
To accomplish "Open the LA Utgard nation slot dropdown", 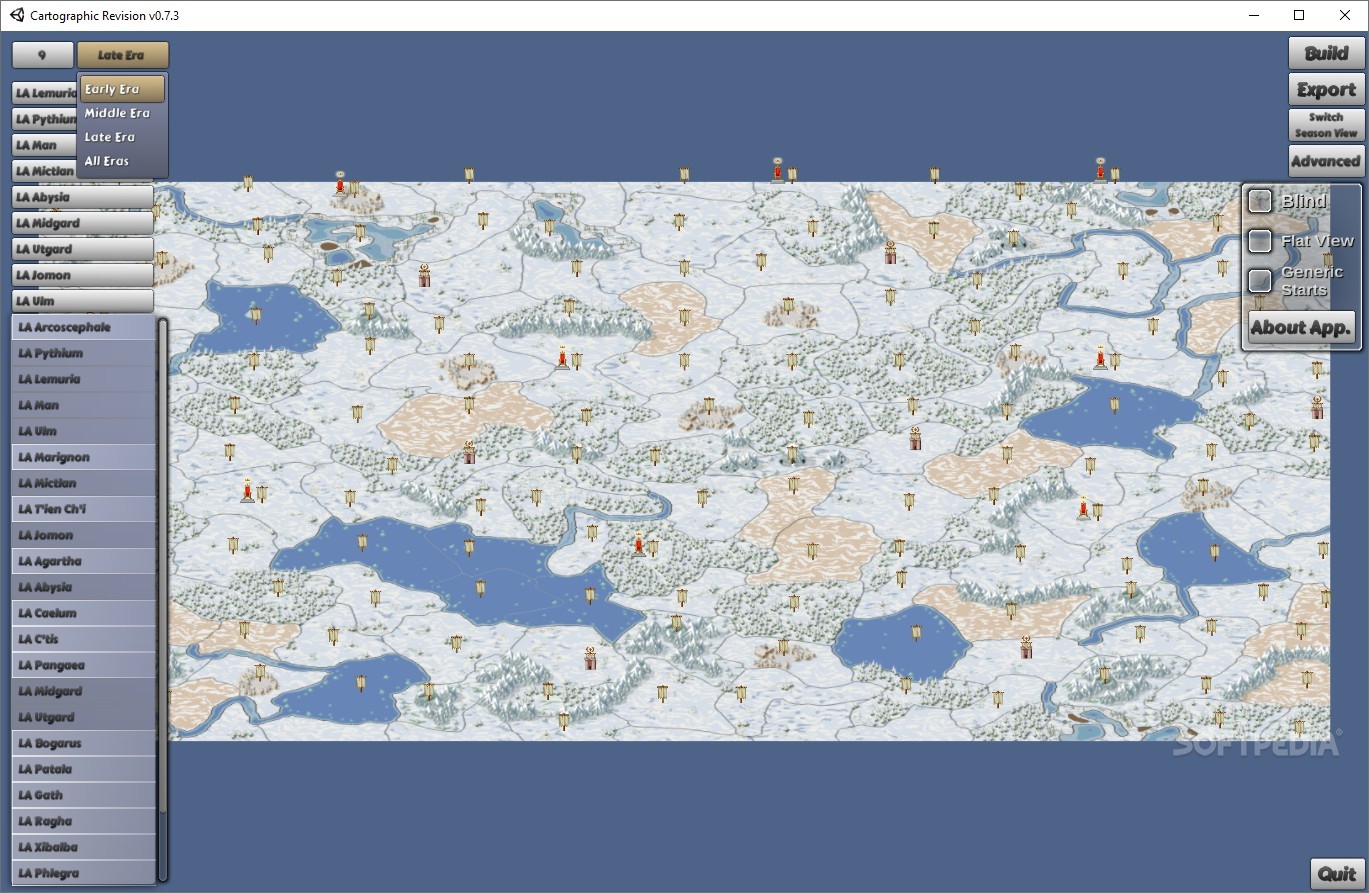I will click(83, 249).
